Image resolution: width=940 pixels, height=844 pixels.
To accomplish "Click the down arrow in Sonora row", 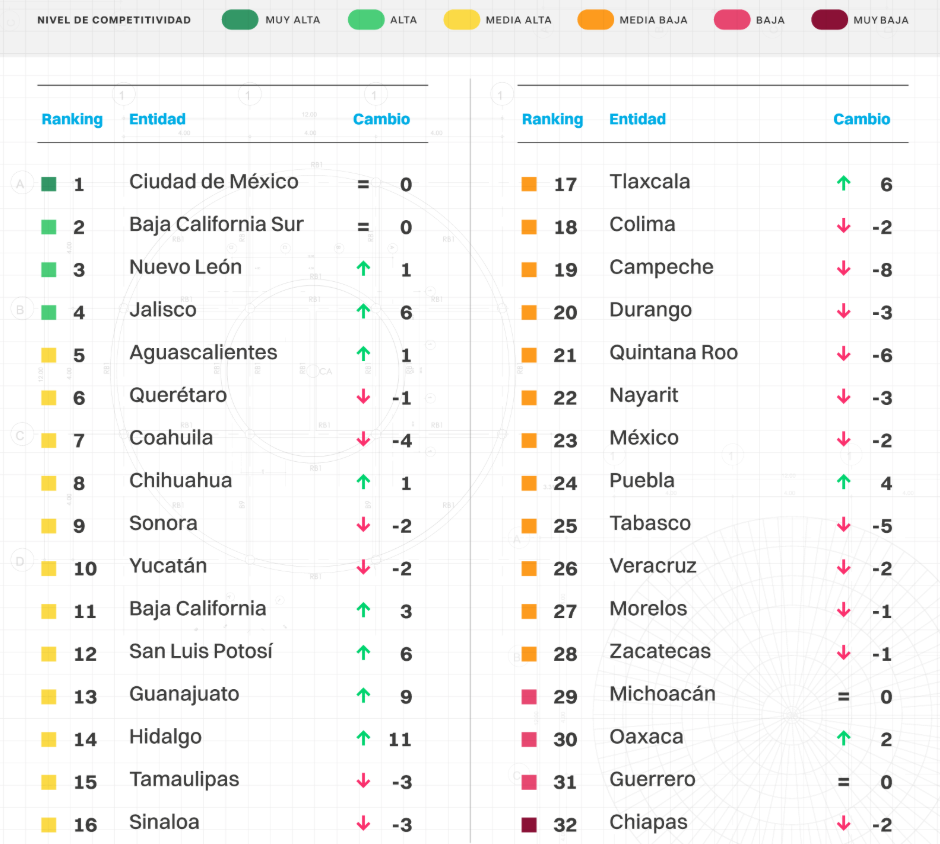I will (363, 525).
